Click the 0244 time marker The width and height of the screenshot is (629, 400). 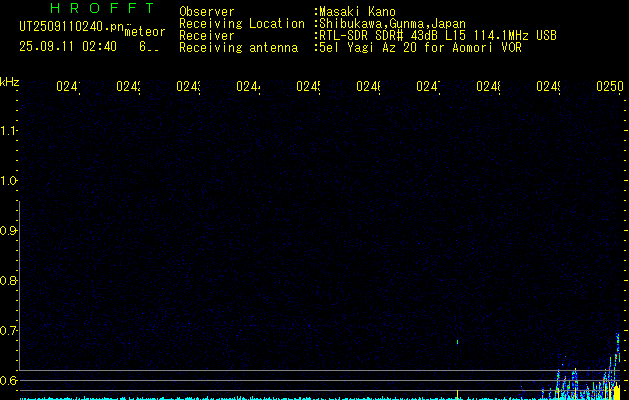coord(248,86)
